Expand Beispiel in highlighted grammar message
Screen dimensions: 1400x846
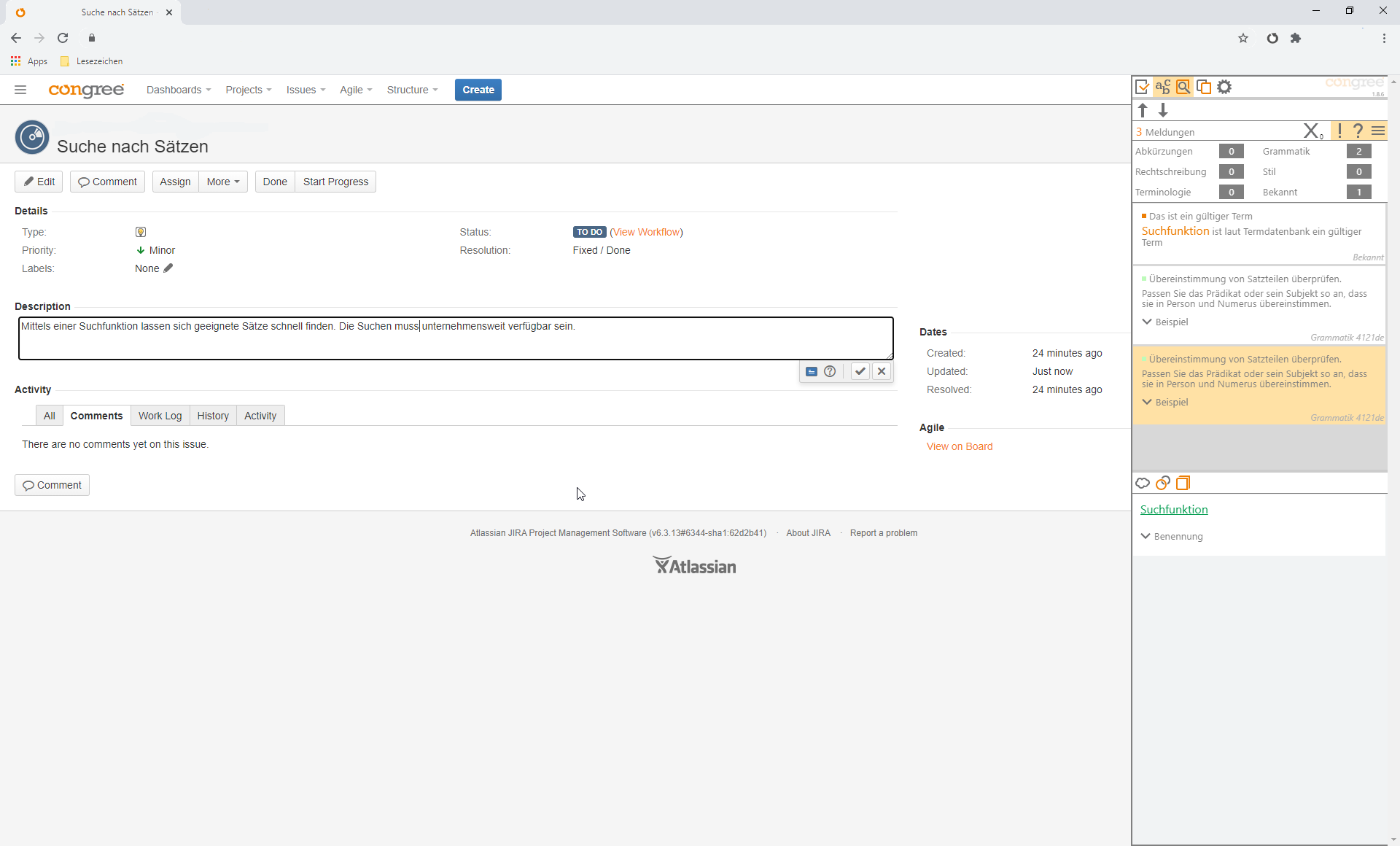tap(1165, 403)
